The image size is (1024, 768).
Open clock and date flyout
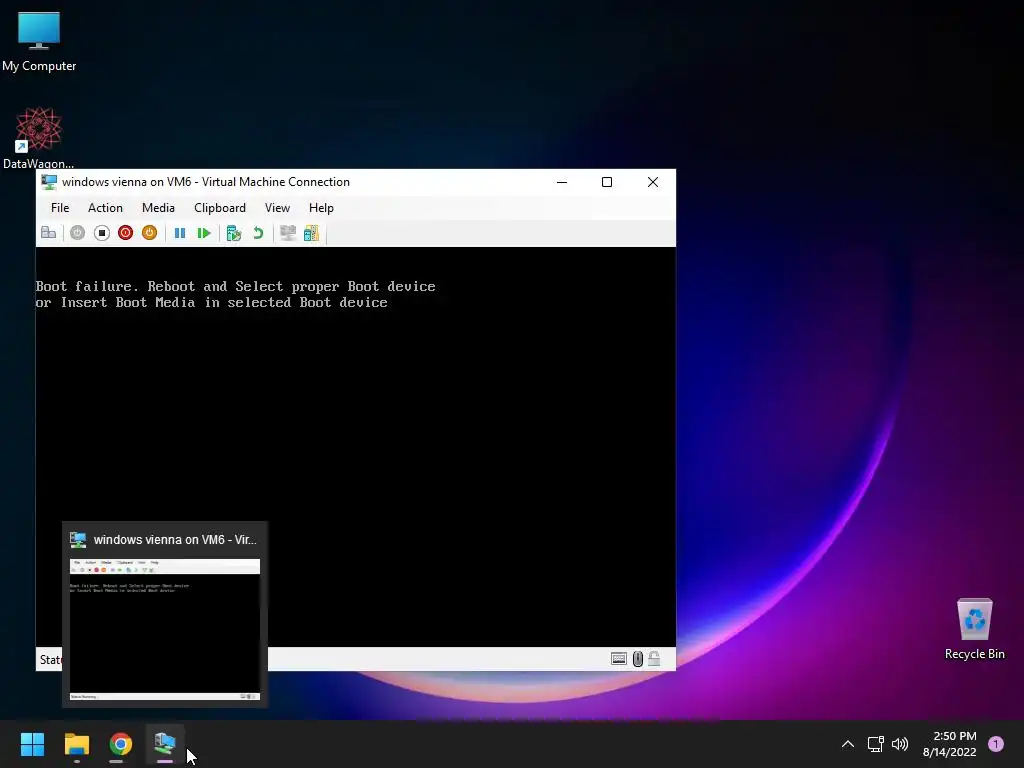[x=950, y=744]
